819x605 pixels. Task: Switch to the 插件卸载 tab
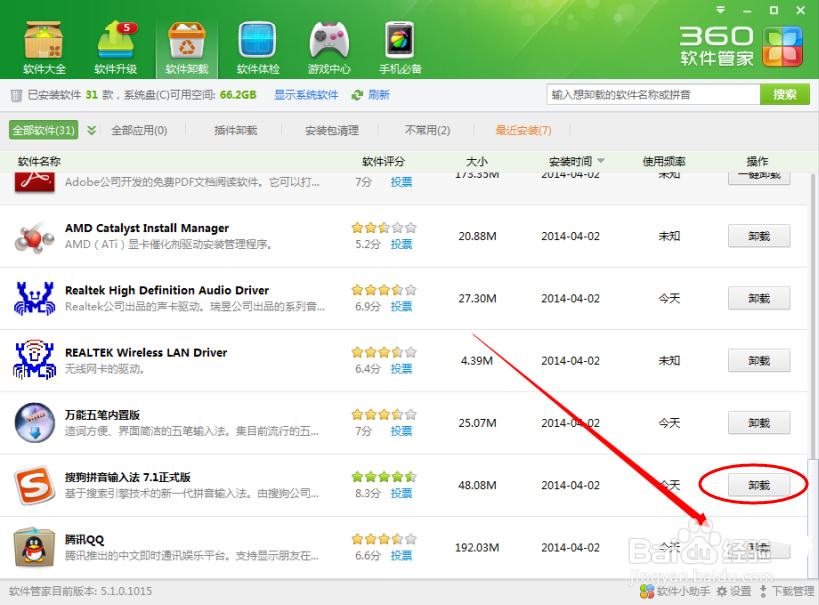tap(236, 130)
